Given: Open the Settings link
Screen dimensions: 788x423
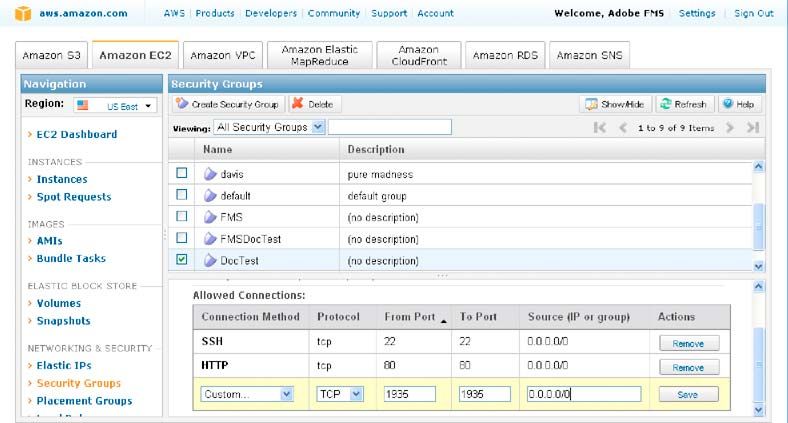Looking at the screenshot, I should tap(697, 13).
